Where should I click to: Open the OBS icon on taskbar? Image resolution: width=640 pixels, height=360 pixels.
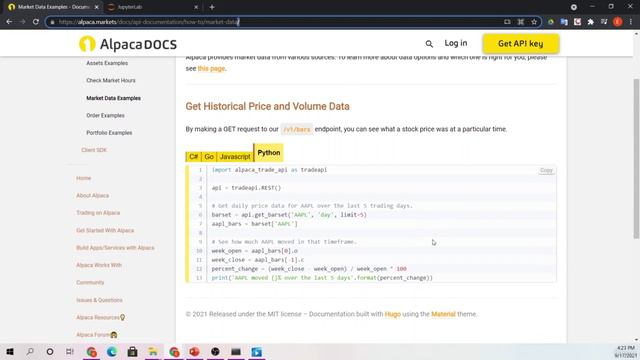[215, 351]
